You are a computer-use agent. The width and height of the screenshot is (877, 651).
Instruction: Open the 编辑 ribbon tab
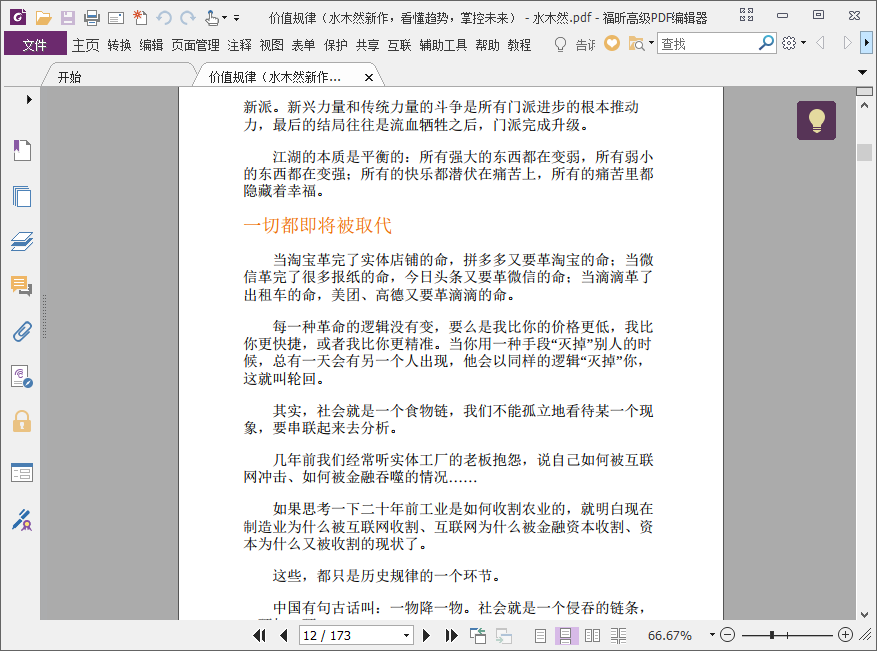tap(151, 45)
